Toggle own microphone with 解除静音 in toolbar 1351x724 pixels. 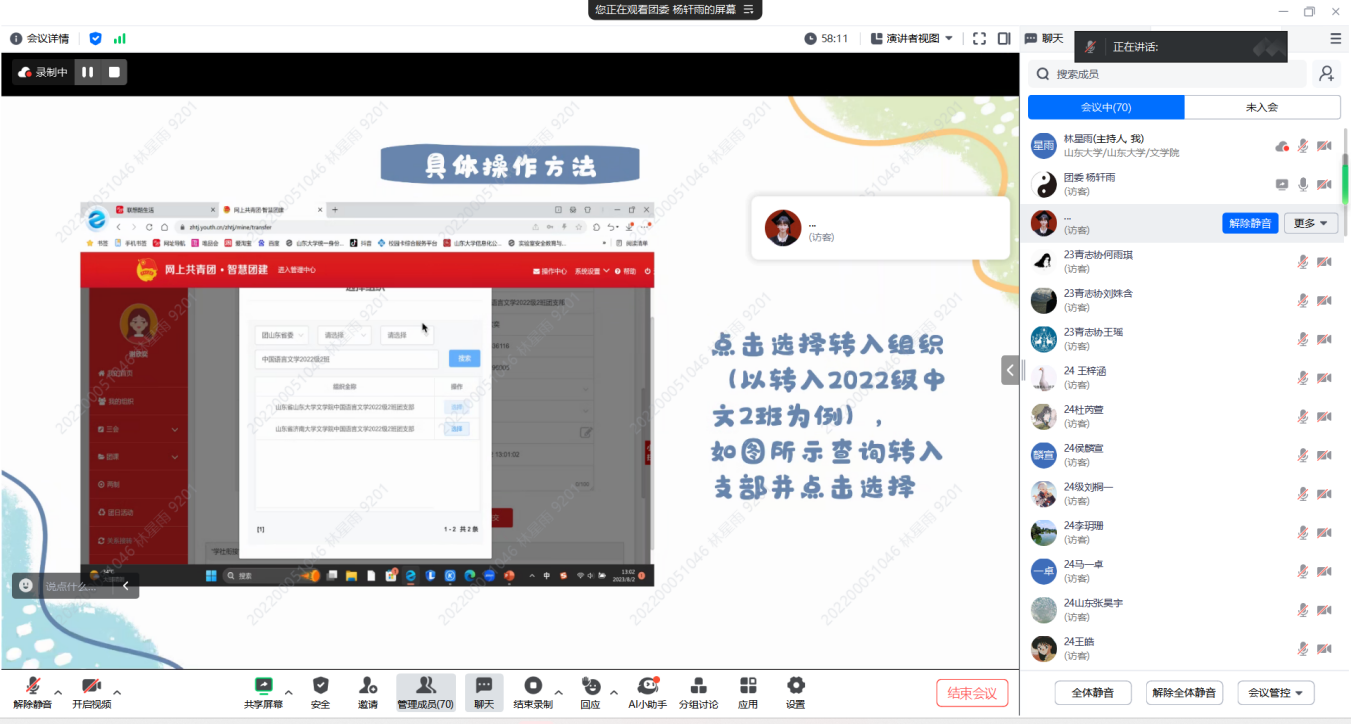[x=33, y=691]
